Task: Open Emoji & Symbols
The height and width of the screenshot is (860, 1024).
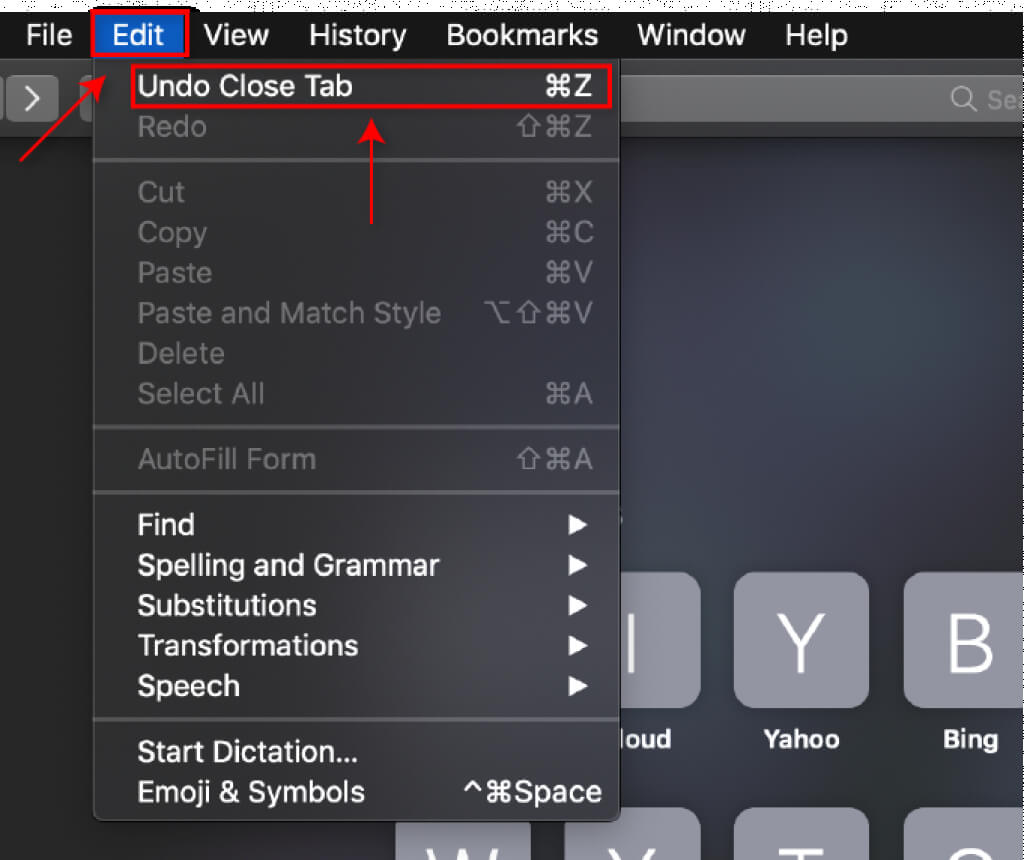Action: [x=252, y=793]
